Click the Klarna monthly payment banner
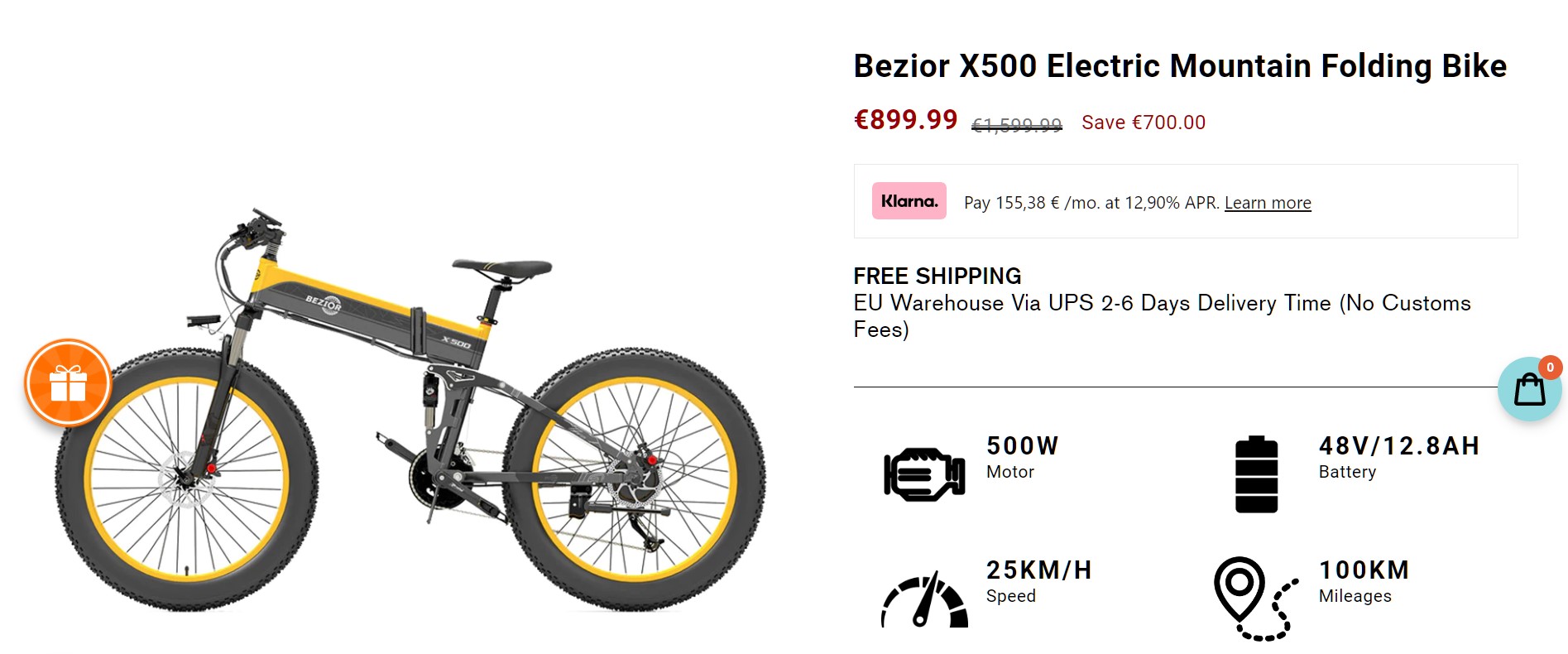Image resolution: width=1568 pixels, height=654 pixels. 1184,200
